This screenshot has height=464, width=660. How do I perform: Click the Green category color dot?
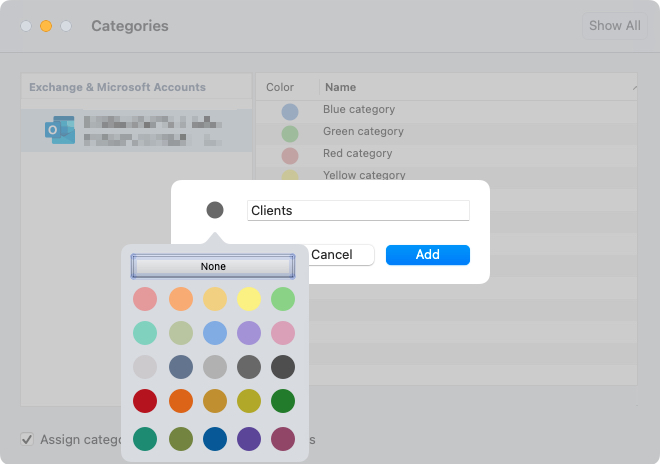[x=290, y=134]
